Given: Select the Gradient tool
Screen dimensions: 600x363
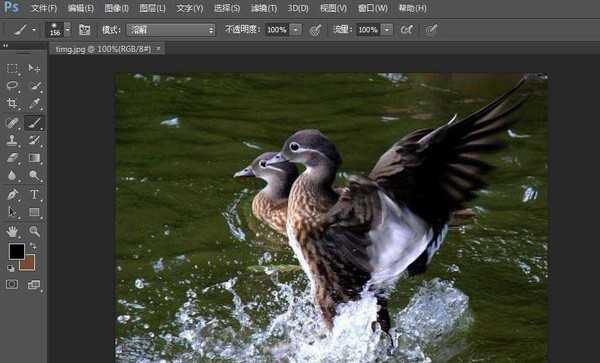Looking at the screenshot, I should [x=34, y=158].
